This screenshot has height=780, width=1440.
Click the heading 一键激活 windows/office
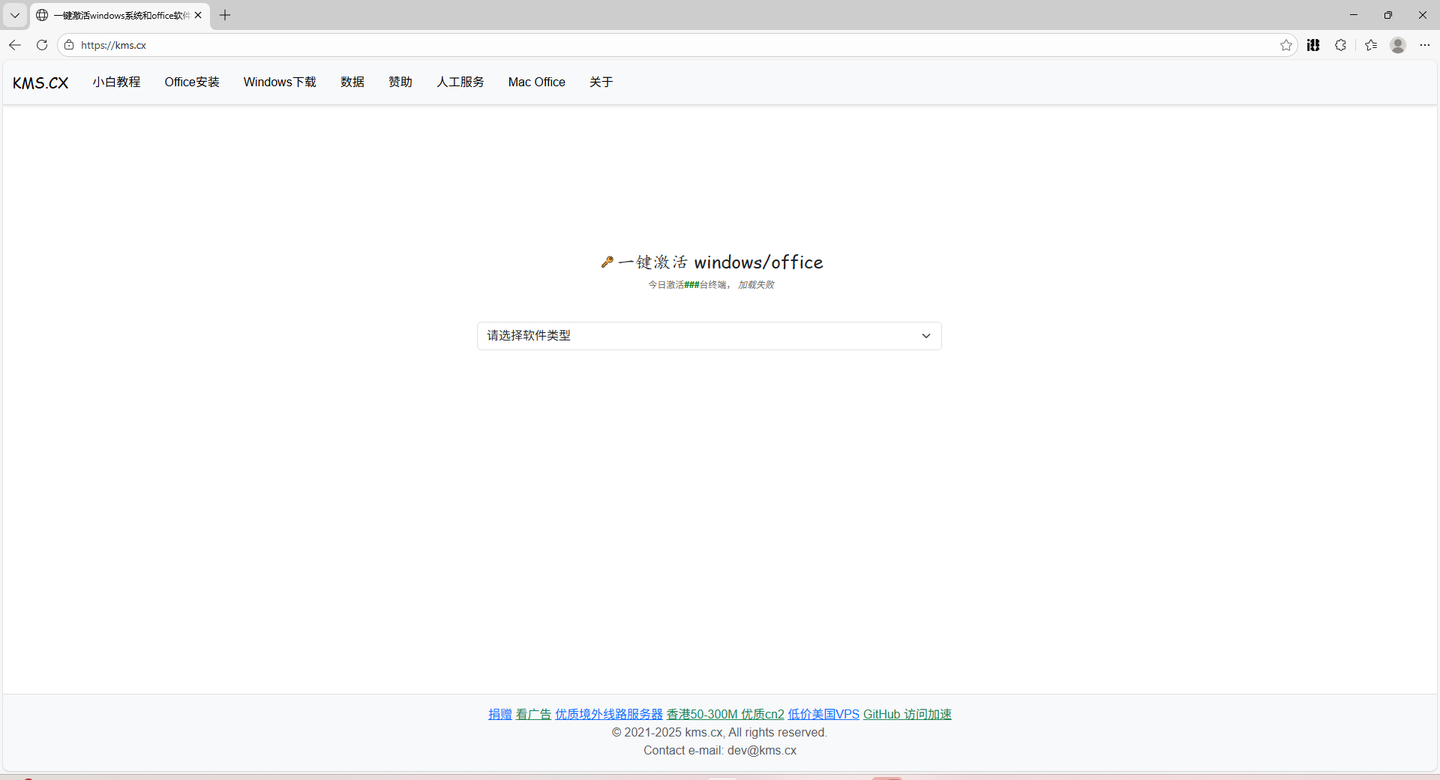(x=711, y=262)
